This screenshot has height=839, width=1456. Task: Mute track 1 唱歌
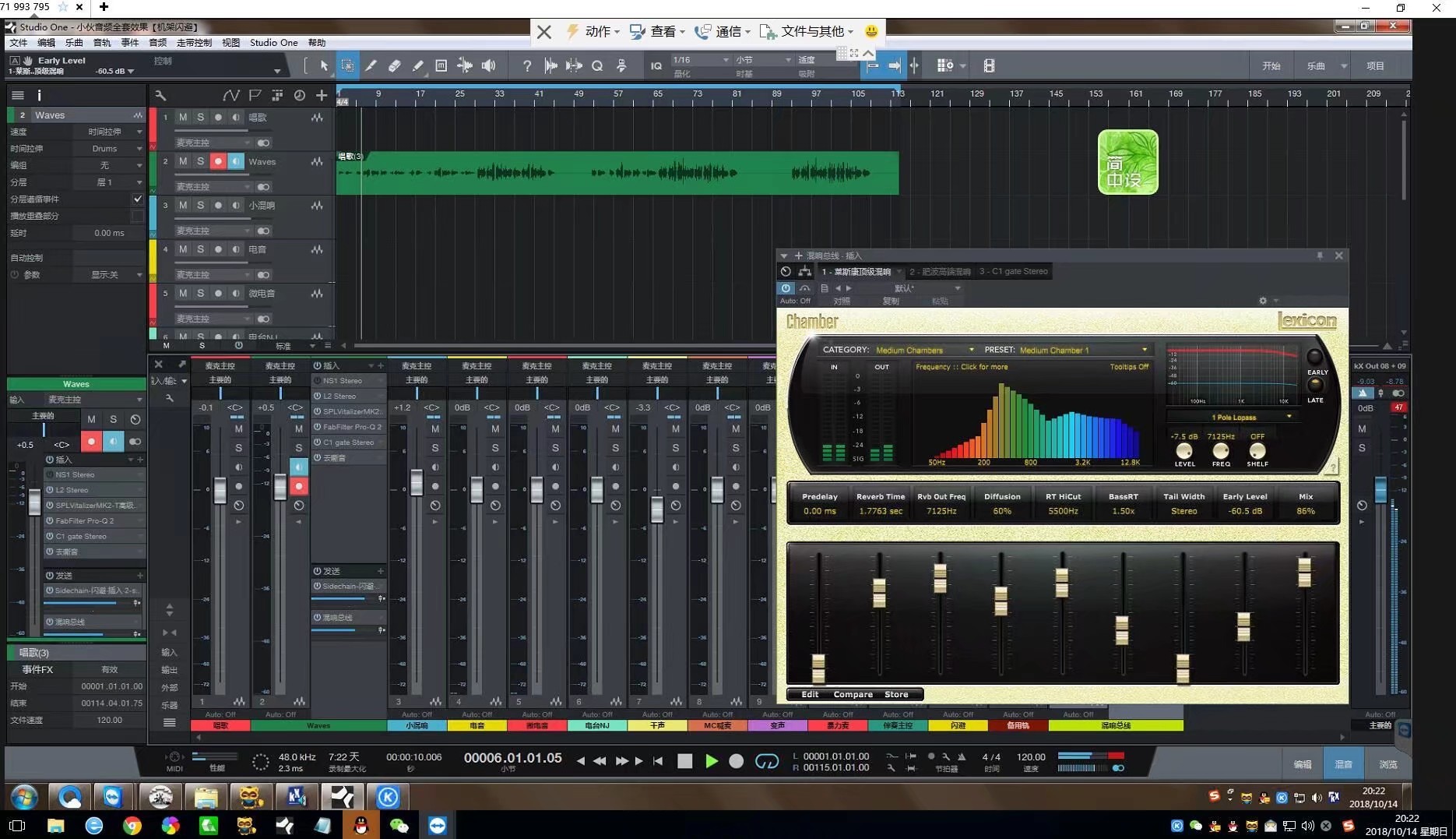point(183,117)
